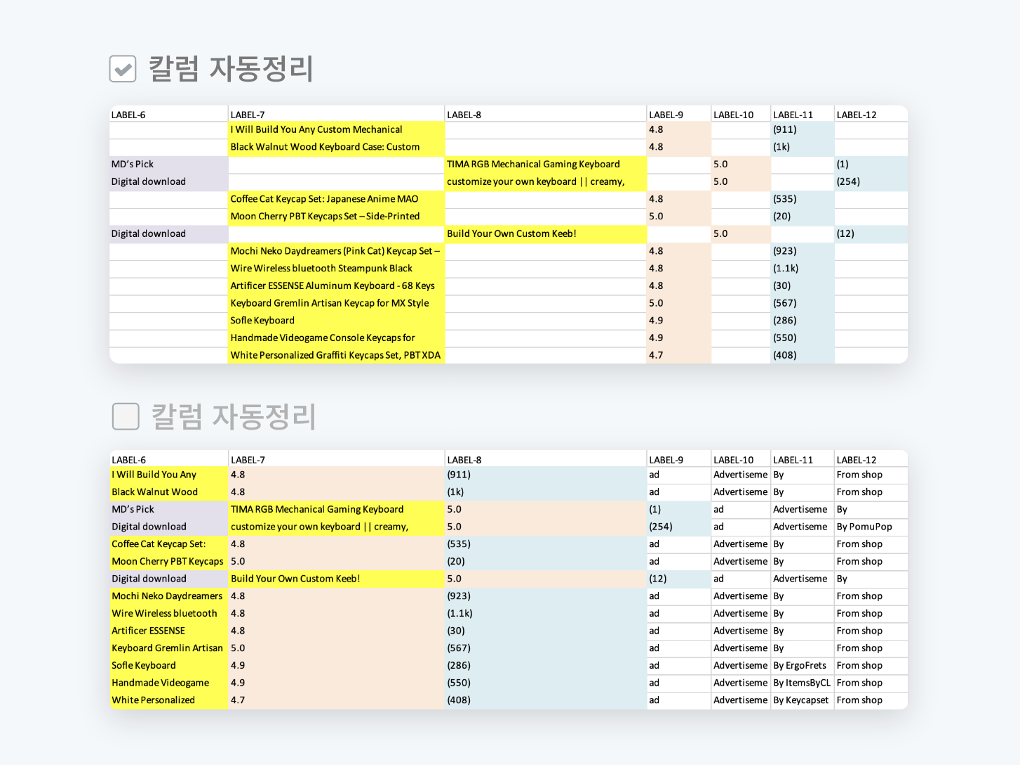Select the 'By PomuPop' cell
The width and height of the screenshot is (1020, 766).
click(870, 527)
